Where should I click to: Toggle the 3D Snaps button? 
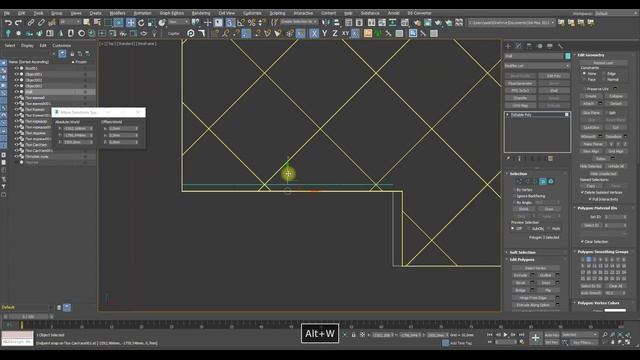pos(230,22)
